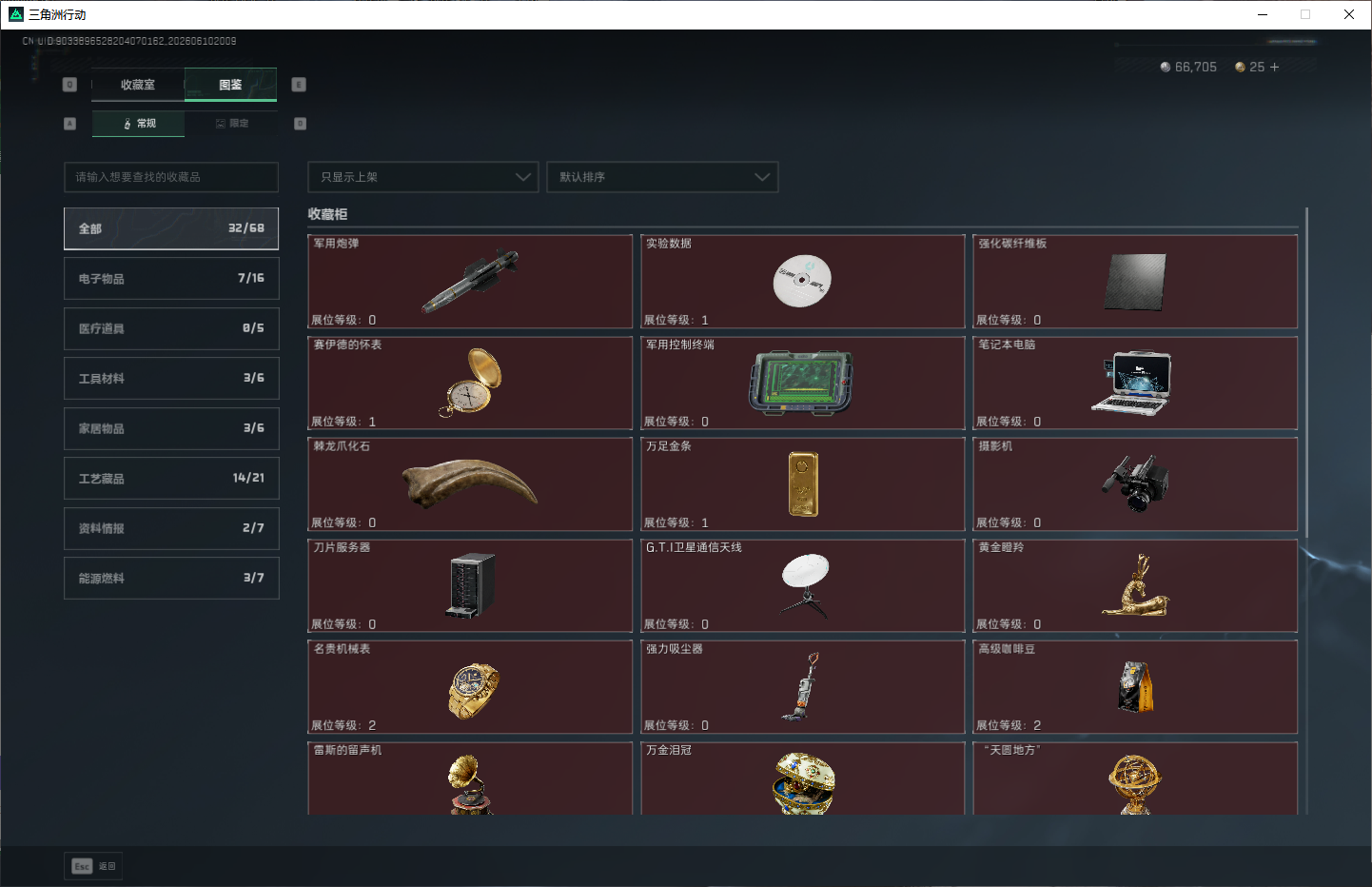Click the 66,705 currency coin icon

[1166, 67]
